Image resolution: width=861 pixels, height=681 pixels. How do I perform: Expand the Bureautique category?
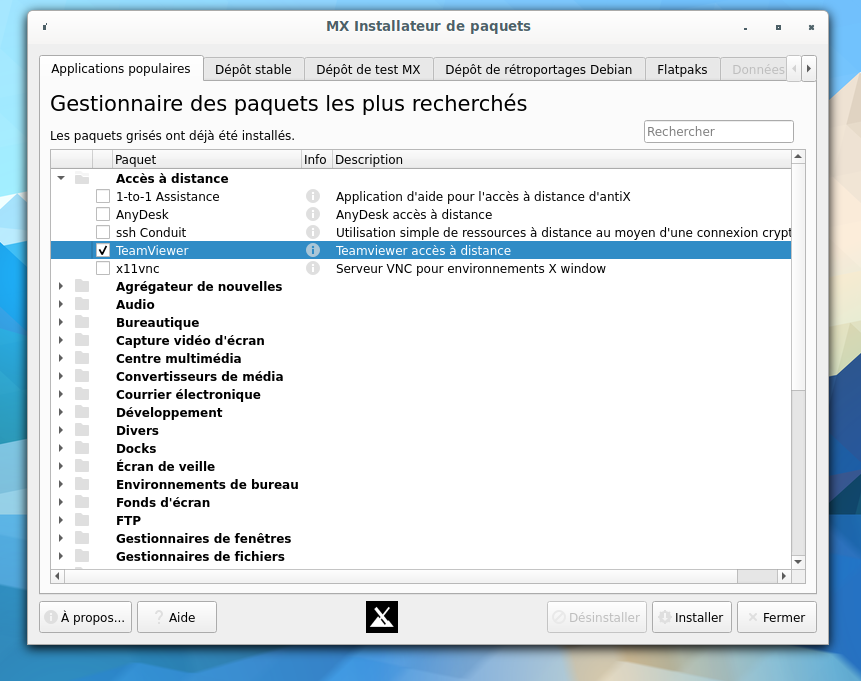[61, 323]
